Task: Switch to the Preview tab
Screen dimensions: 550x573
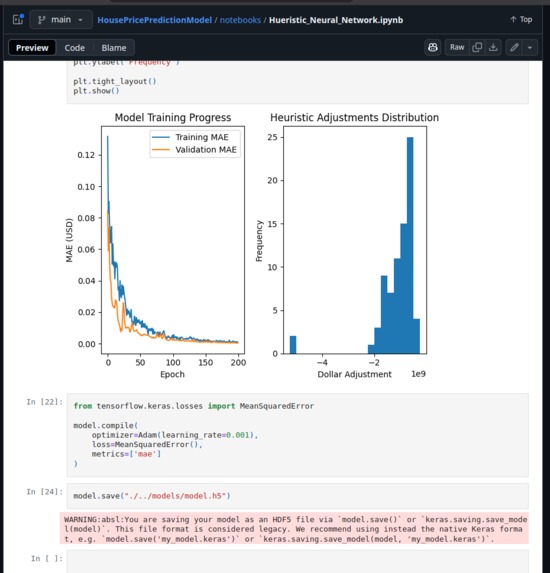Action: tap(32, 48)
